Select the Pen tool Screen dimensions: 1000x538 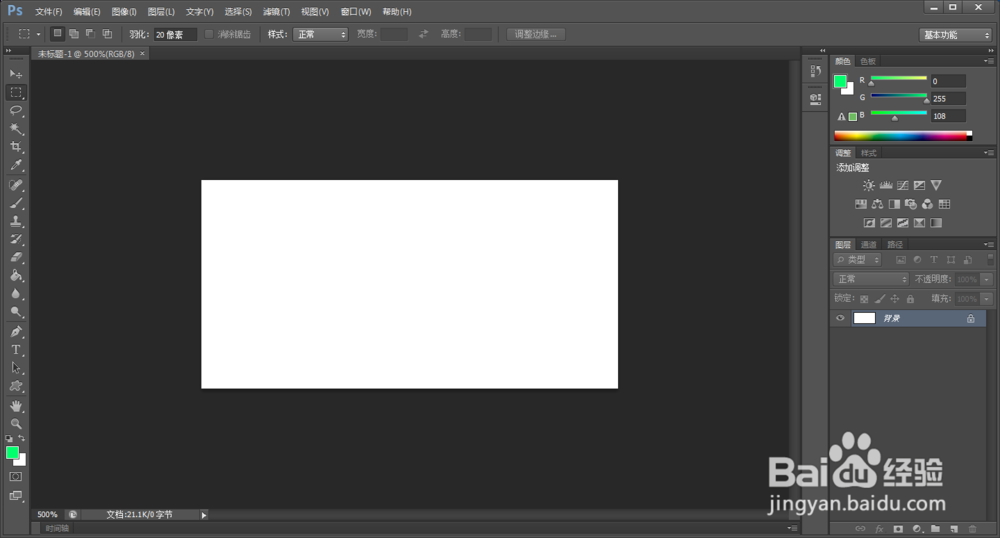pos(16,331)
